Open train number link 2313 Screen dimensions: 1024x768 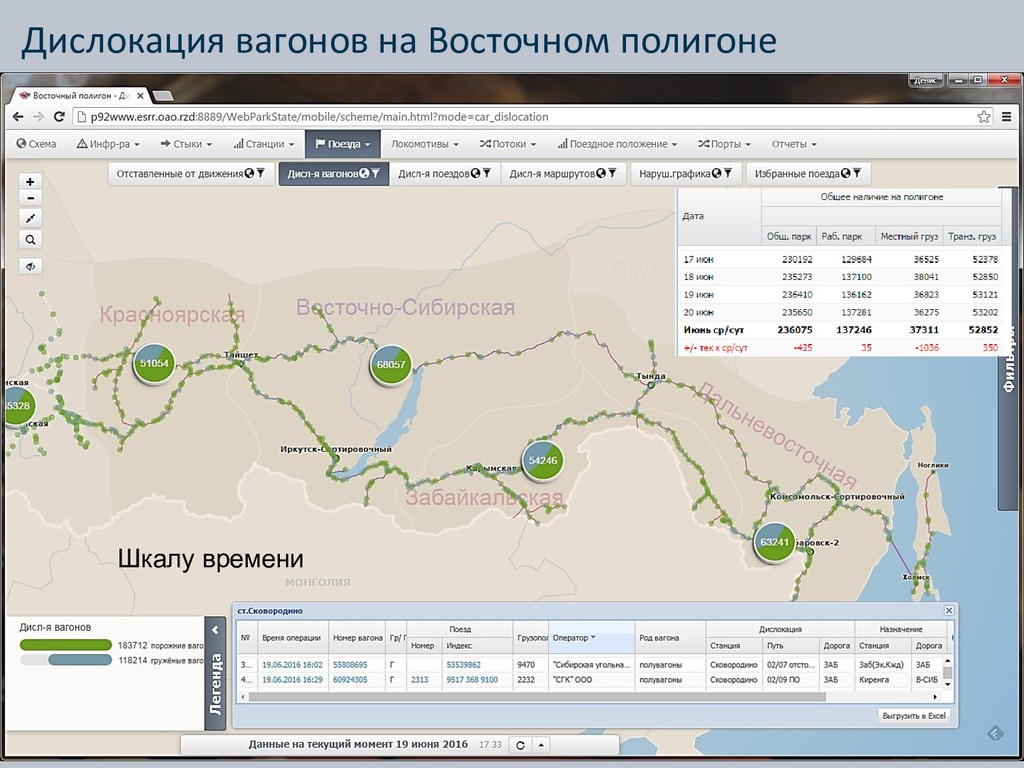419,680
